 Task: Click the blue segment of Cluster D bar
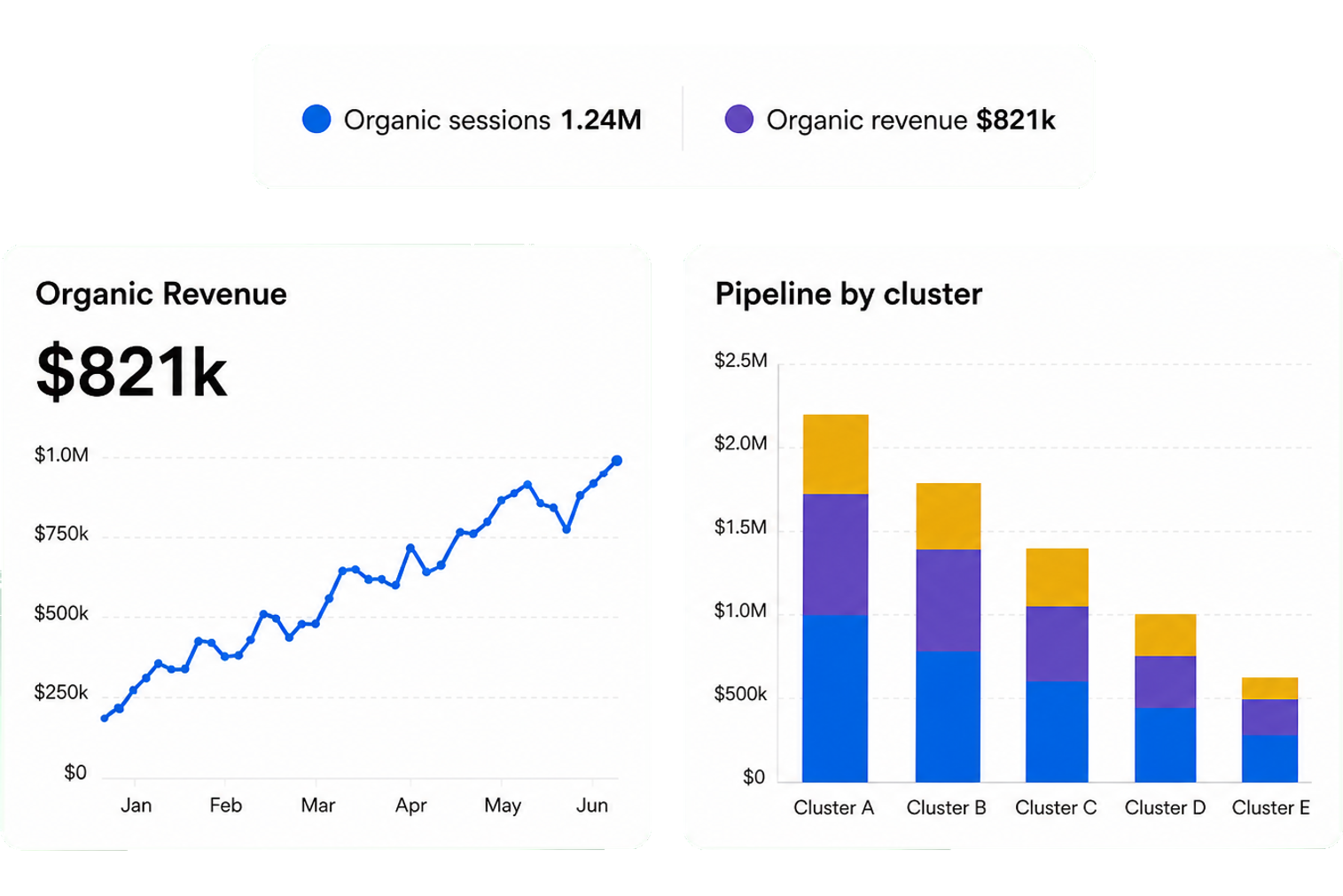[x=1165, y=744]
